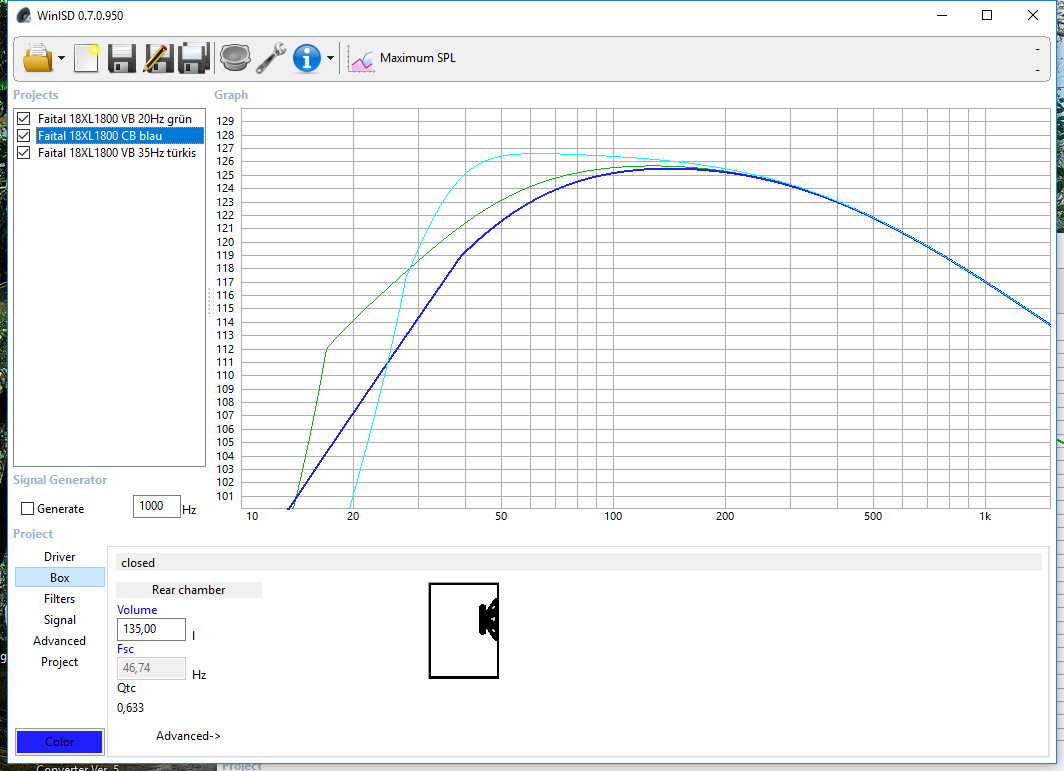Click the Save As floppy-with-pencil icon
1064x771 pixels.
coord(157,58)
